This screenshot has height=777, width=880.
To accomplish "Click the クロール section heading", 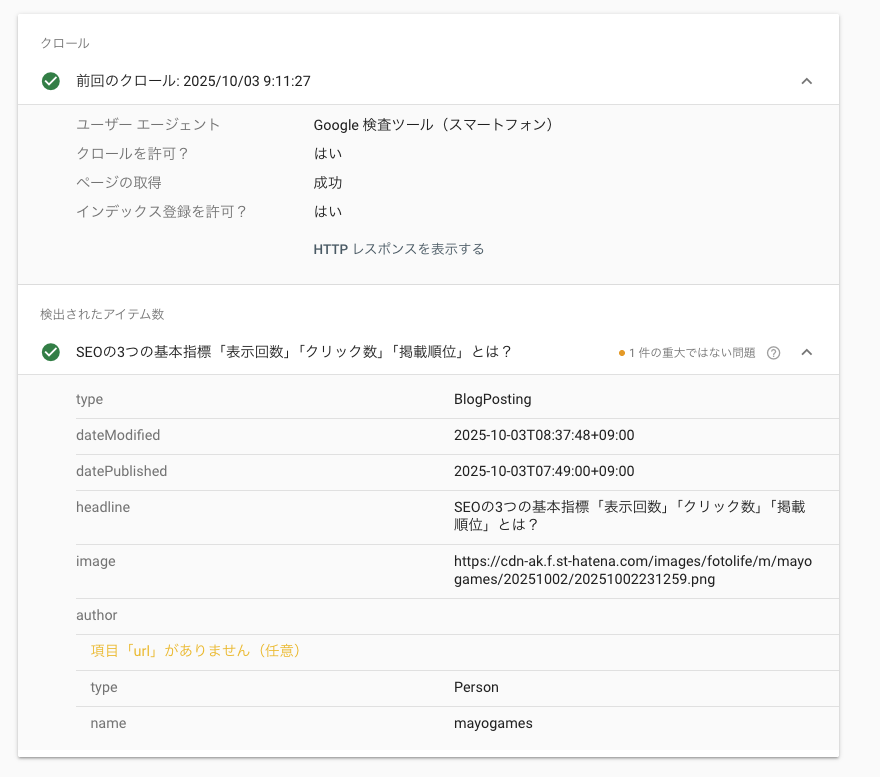I will 65,43.
